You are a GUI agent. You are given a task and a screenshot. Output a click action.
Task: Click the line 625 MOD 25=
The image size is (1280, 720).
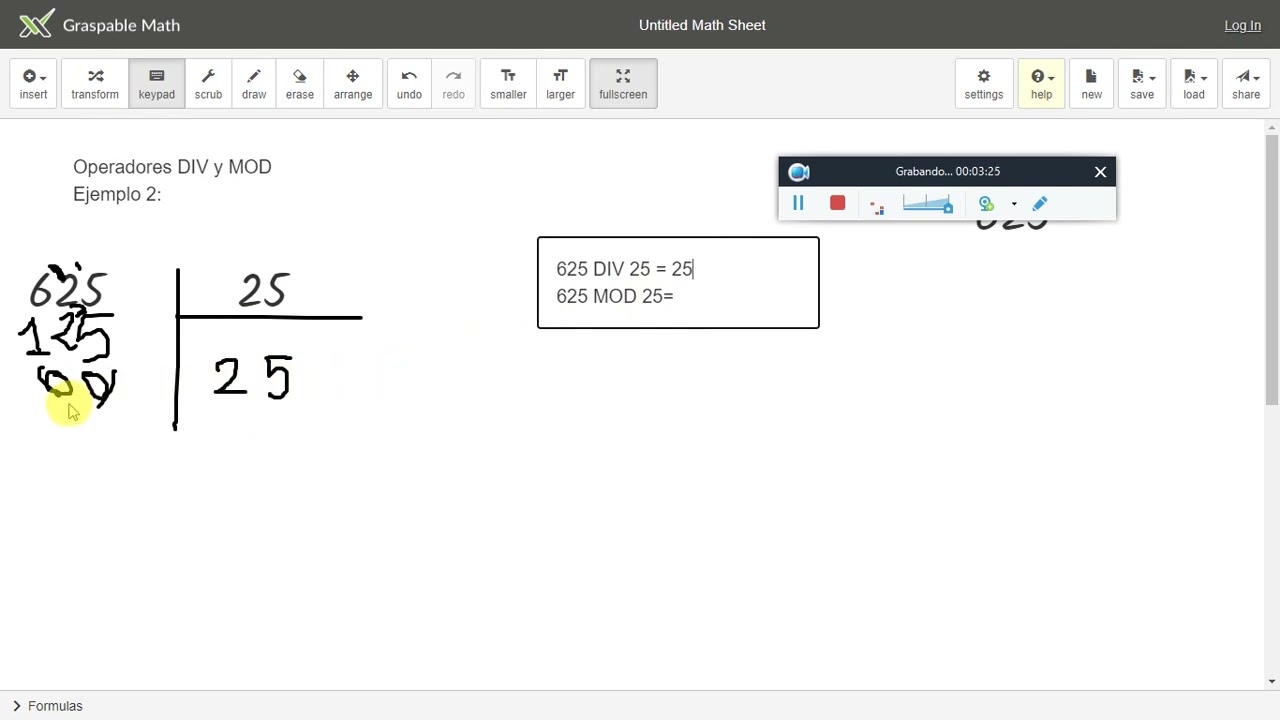coord(615,296)
